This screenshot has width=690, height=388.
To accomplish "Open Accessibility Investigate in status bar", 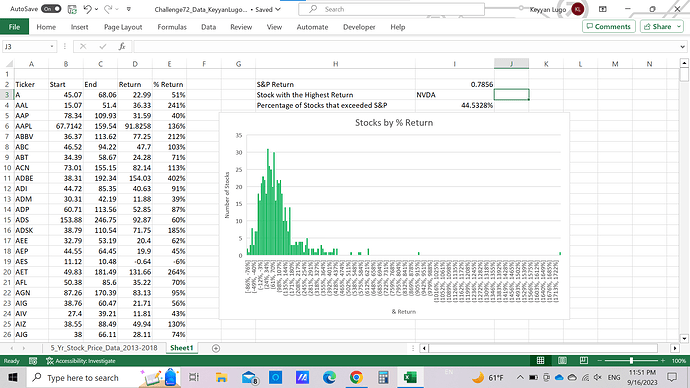I will coord(81,361).
